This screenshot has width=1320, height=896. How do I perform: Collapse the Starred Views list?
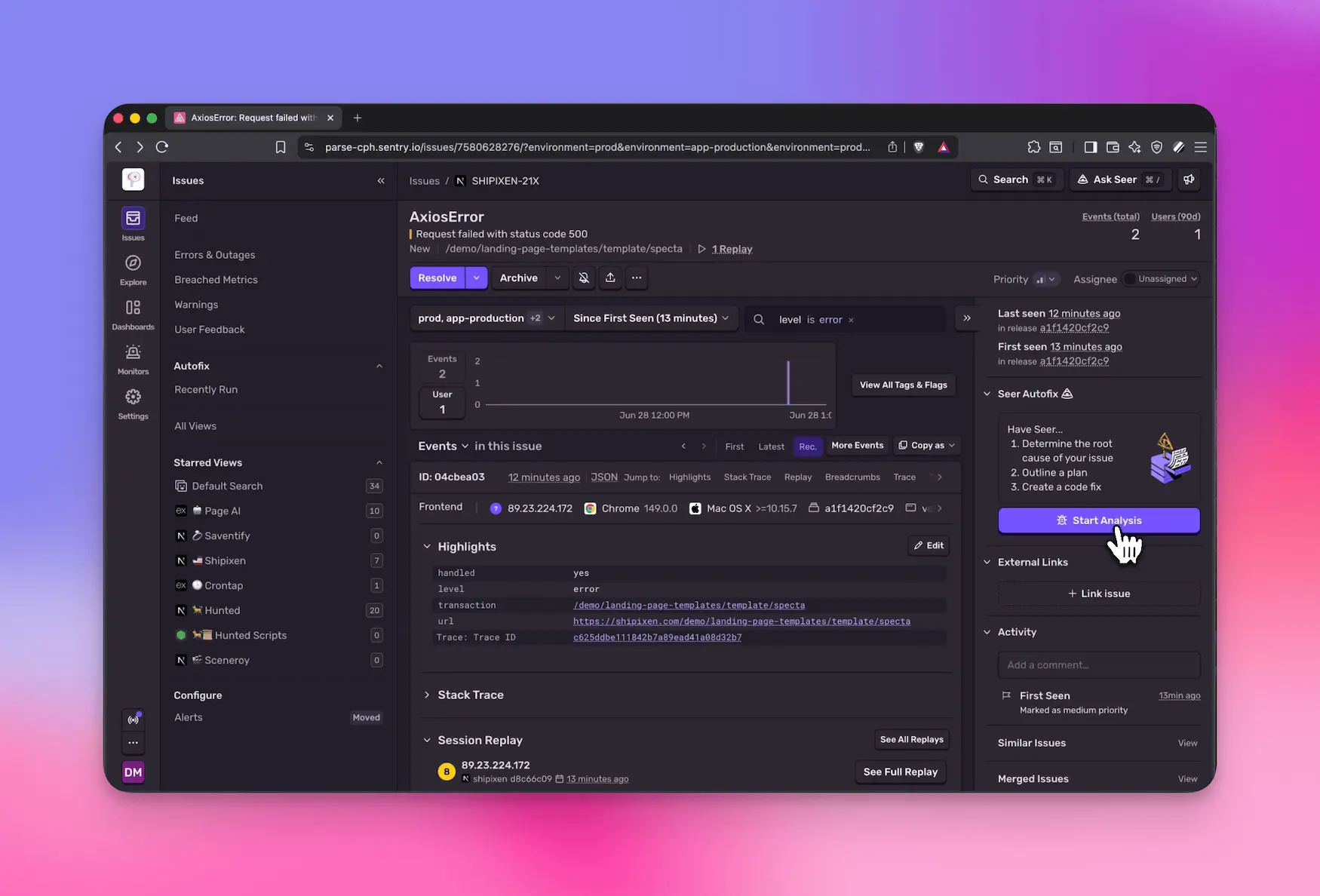pyautogui.click(x=379, y=463)
